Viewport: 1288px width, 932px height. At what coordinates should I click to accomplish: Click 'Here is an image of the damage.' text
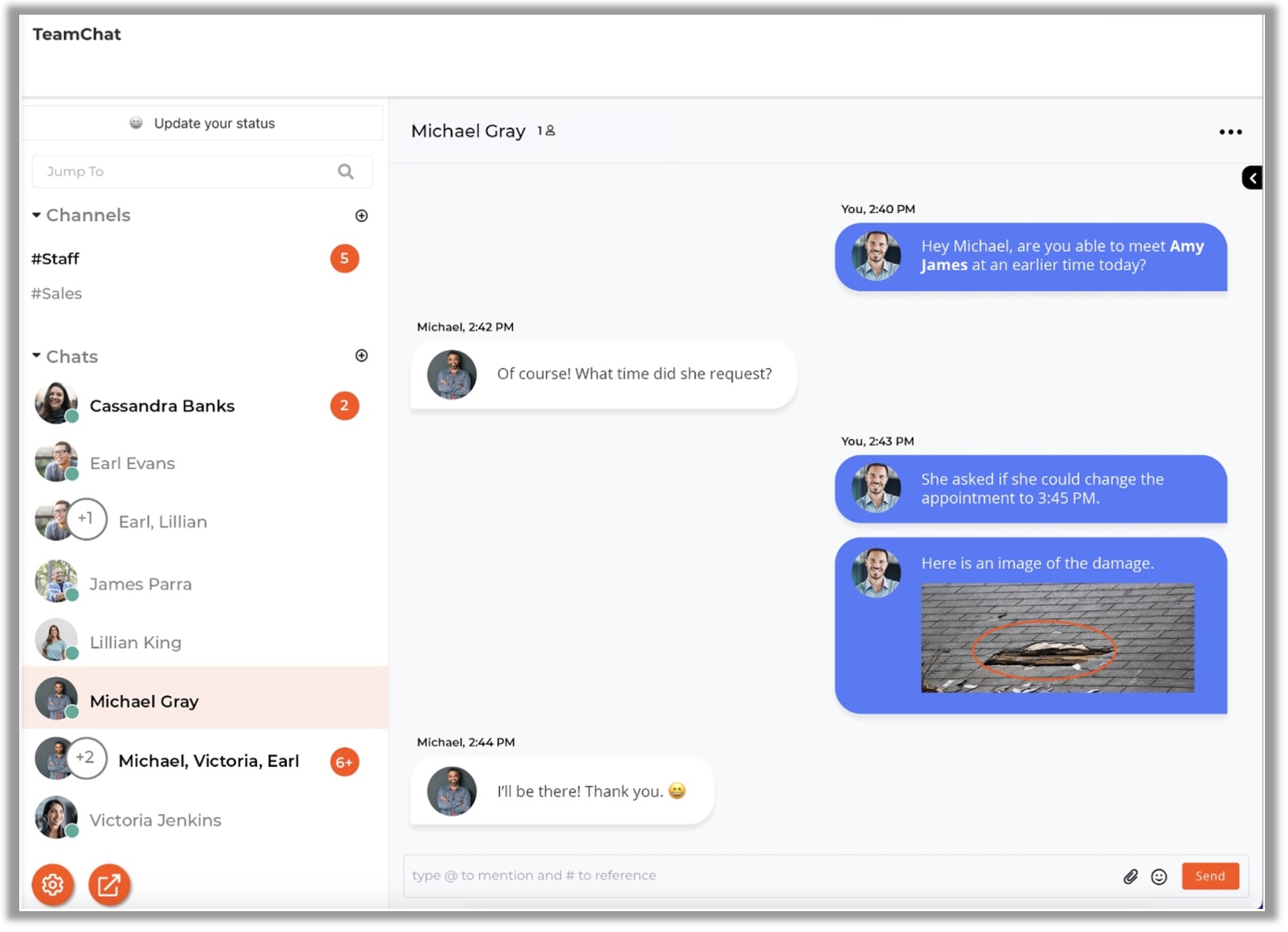1037,563
